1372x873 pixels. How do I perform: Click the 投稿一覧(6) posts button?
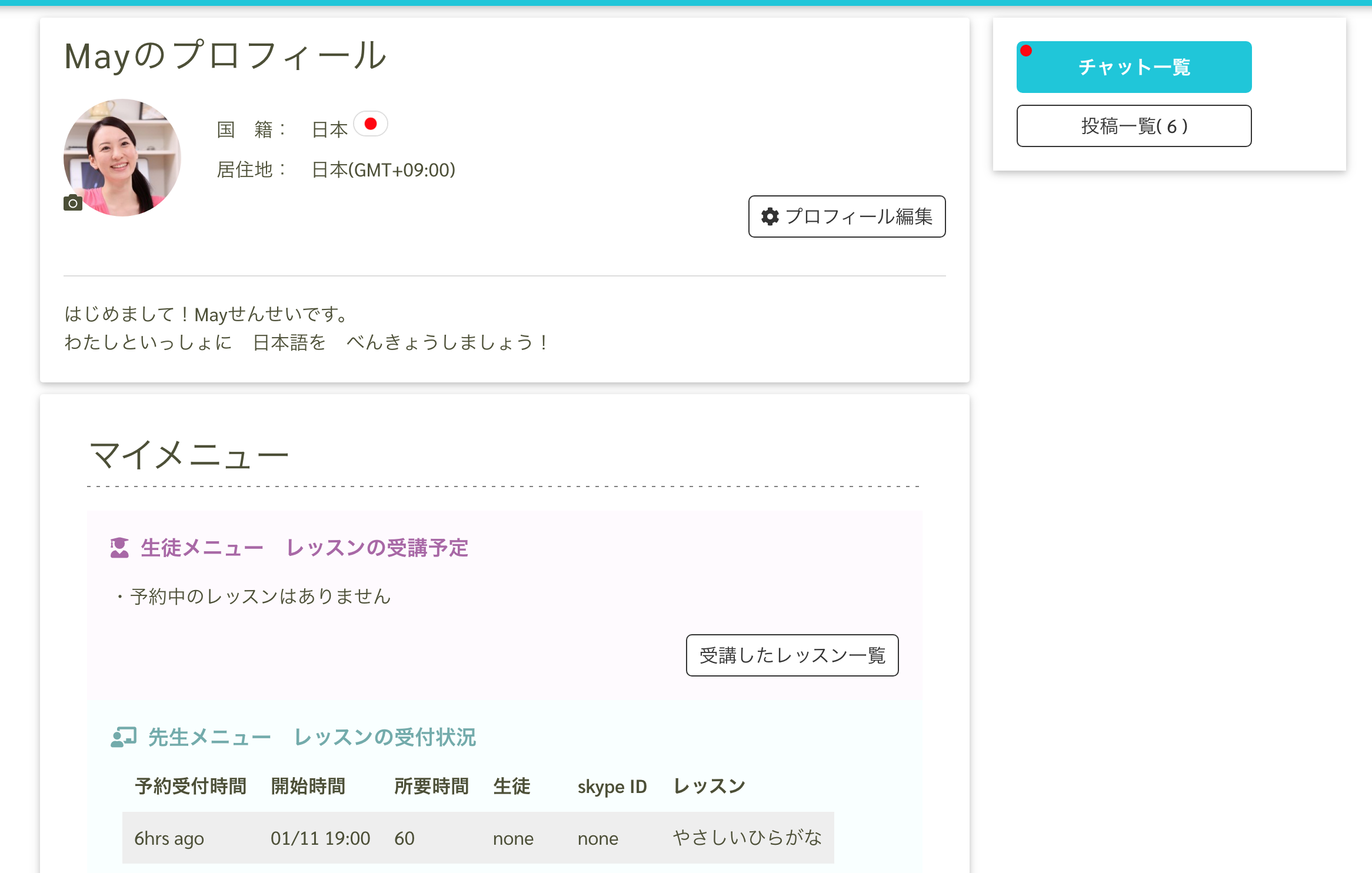[1134, 126]
